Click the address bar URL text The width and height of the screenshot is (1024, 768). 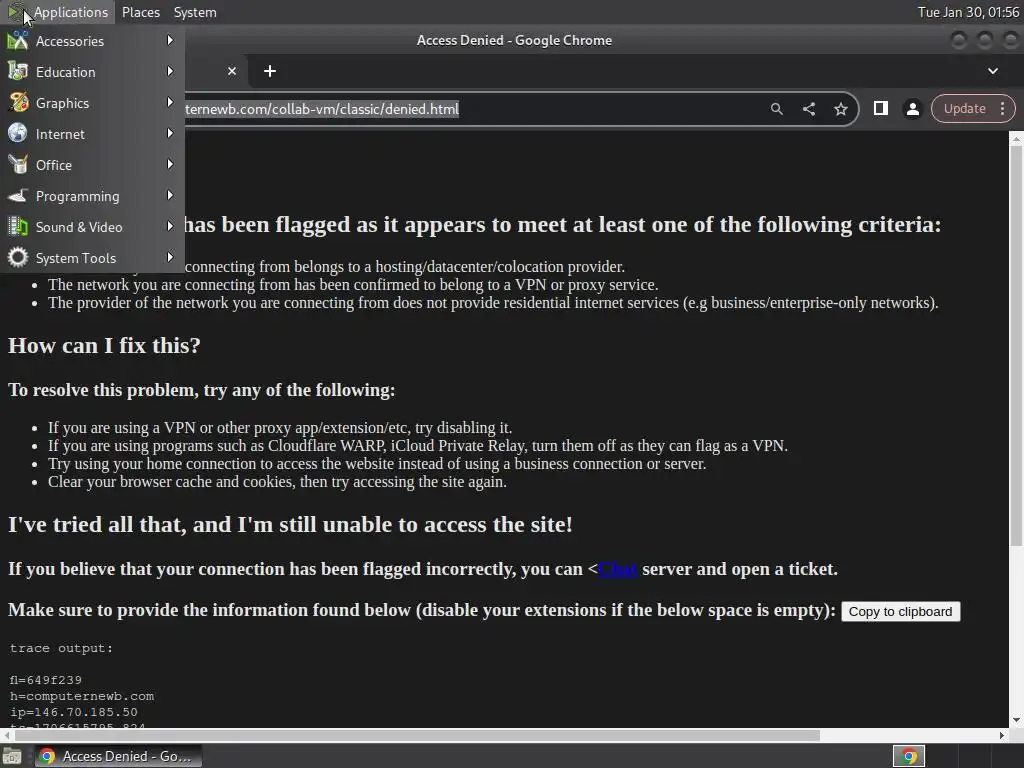322,109
